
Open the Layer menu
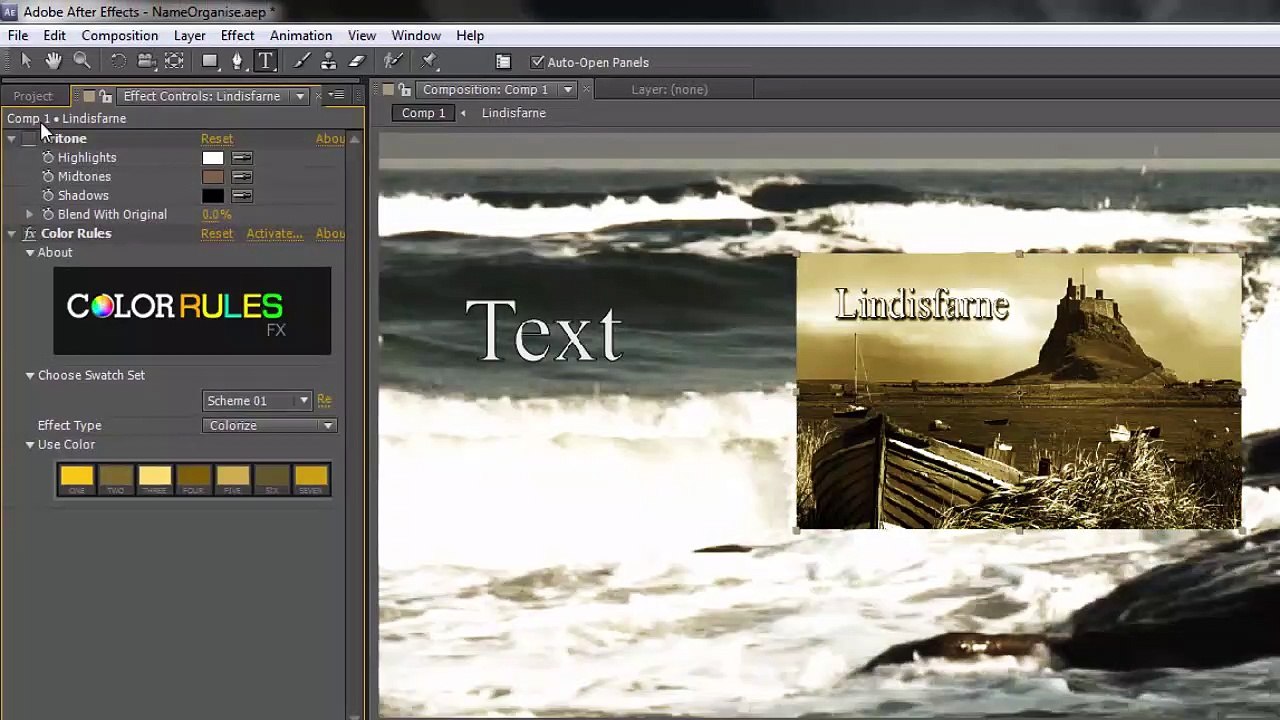tap(189, 35)
